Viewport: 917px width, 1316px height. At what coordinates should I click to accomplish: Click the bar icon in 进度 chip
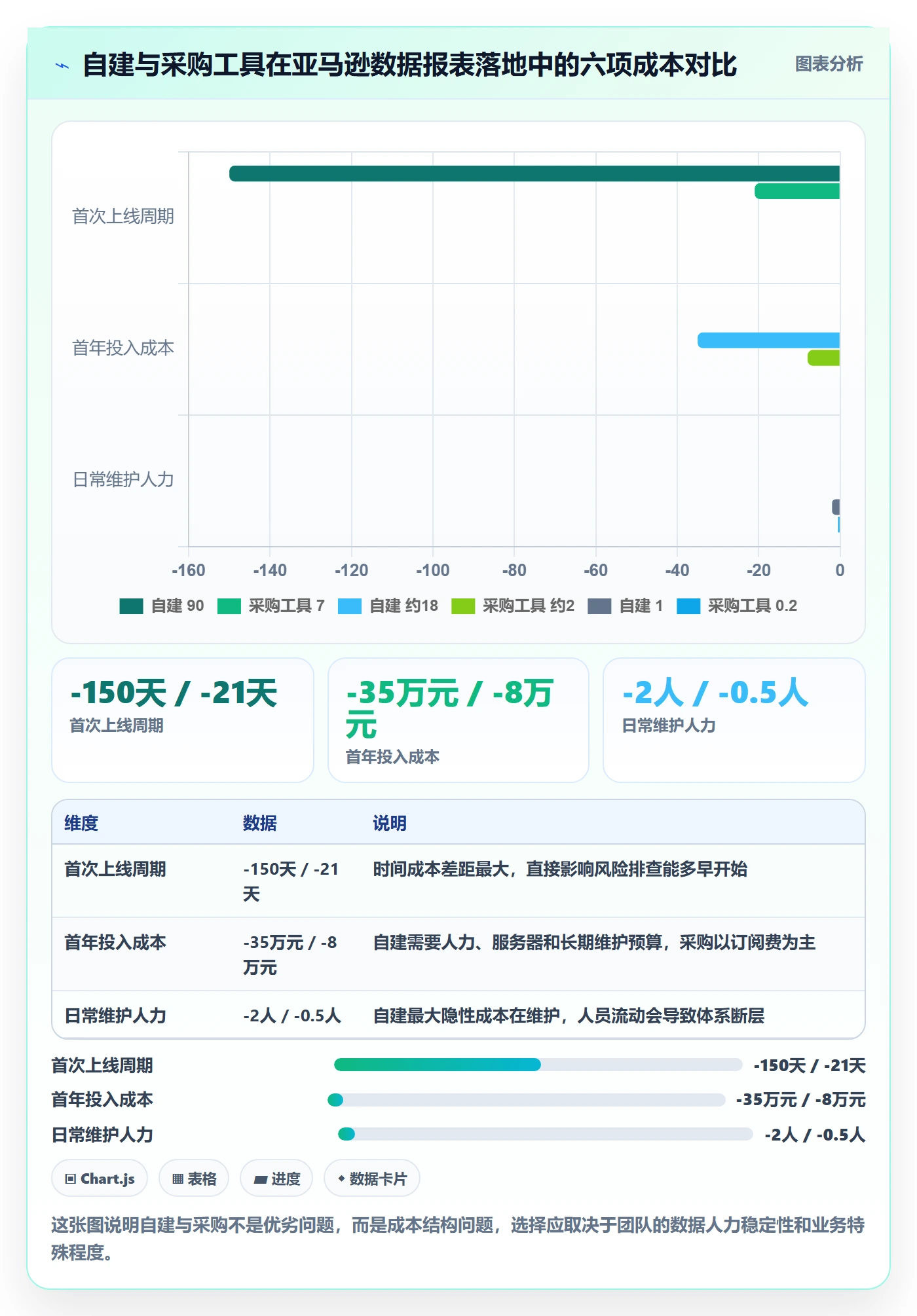(x=260, y=1180)
